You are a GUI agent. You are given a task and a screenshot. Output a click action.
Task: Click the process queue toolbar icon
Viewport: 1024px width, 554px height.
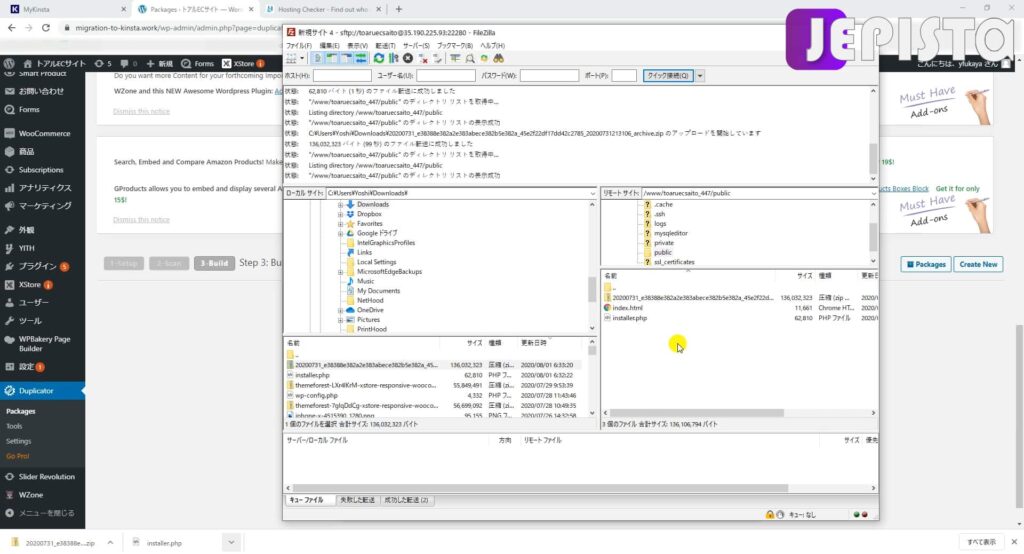click(393, 59)
